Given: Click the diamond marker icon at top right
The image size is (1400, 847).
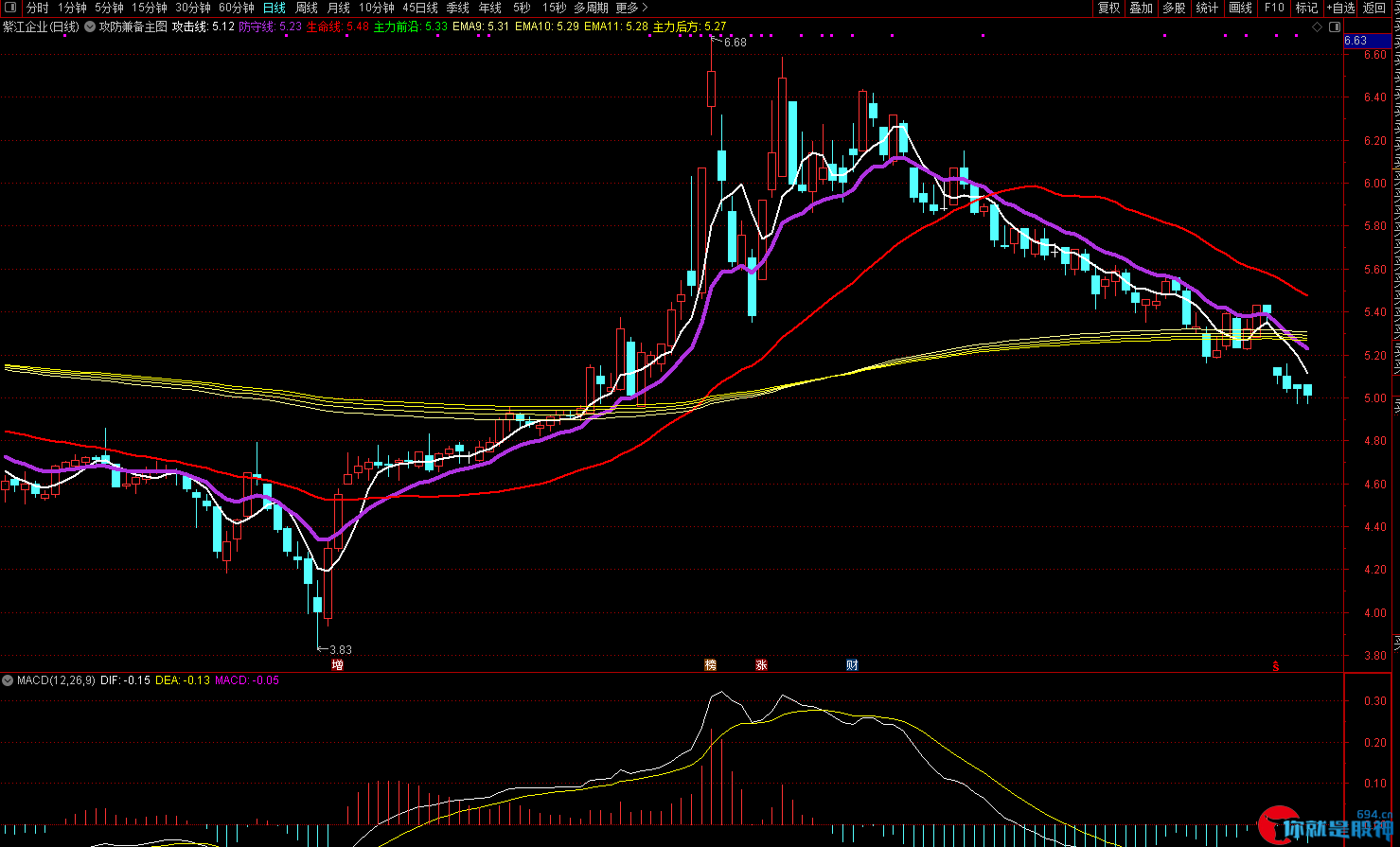Looking at the screenshot, I should click(x=1318, y=27).
